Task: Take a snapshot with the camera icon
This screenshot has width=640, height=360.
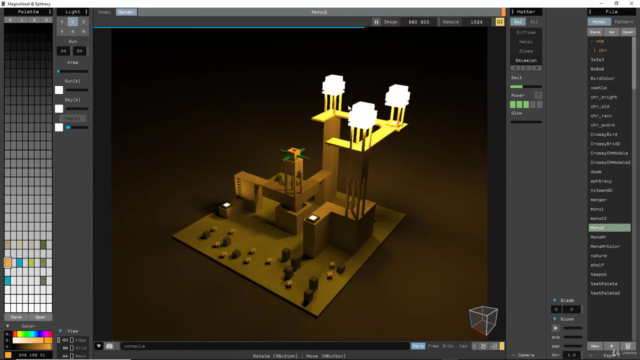Action: point(109,346)
